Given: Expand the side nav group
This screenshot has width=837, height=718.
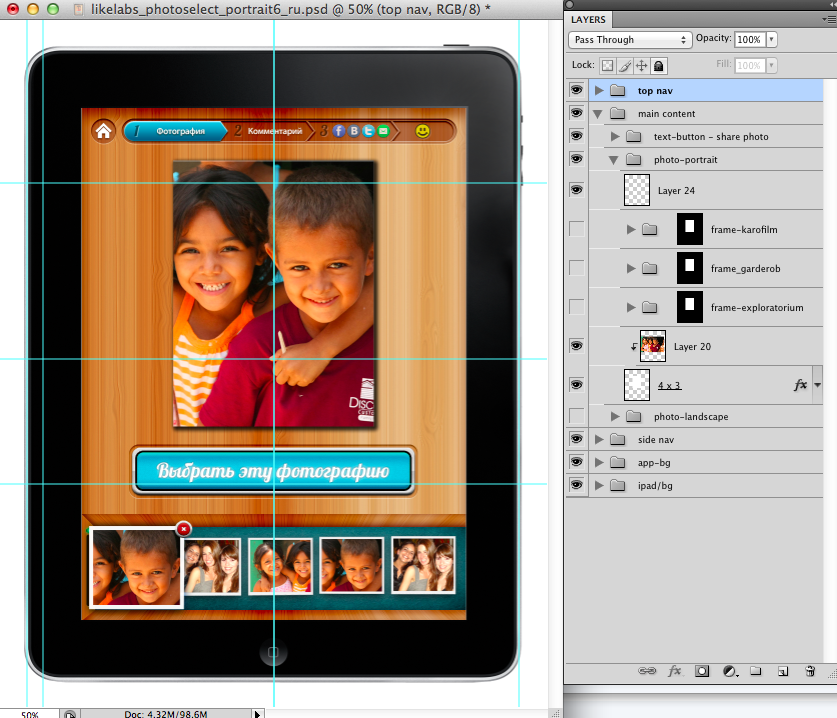Looking at the screenshot, I should point(599,439).
